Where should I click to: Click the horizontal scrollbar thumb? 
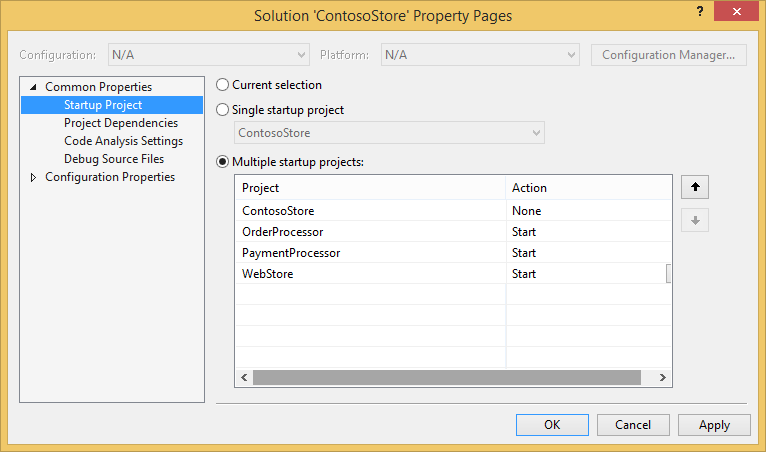click(x=447, y=377)
